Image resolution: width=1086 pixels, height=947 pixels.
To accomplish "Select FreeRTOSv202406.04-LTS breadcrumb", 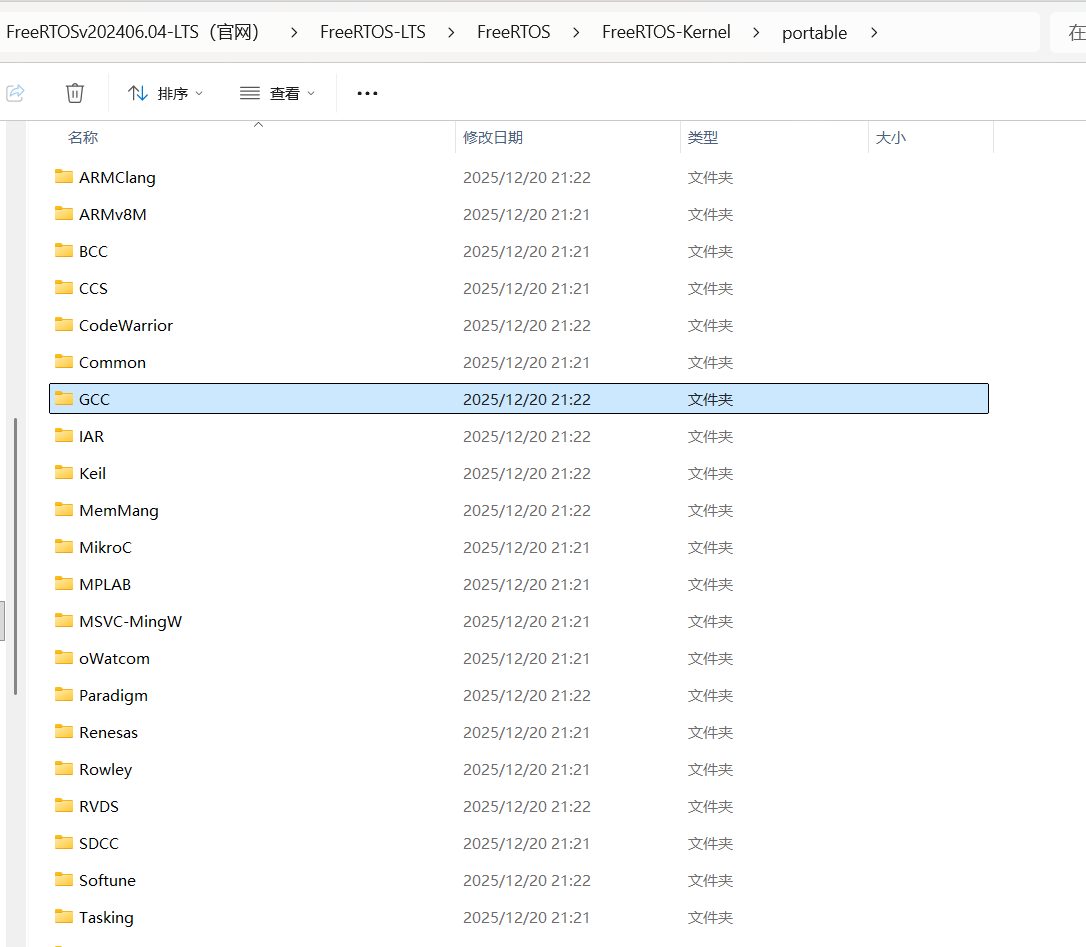I will (132, 33).
